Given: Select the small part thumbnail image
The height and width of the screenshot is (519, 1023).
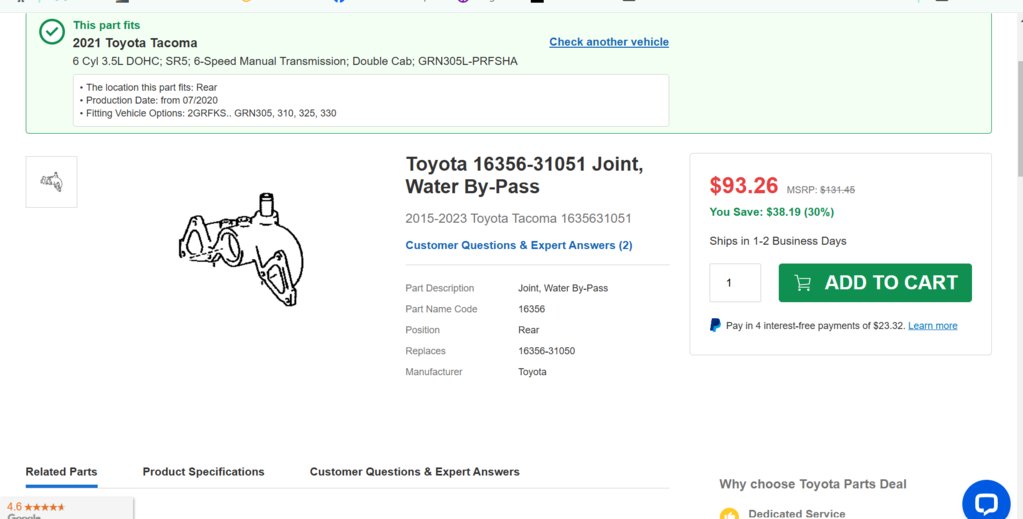Looking at the screenshot, I should pyautogui.click(x=52, y=182).
